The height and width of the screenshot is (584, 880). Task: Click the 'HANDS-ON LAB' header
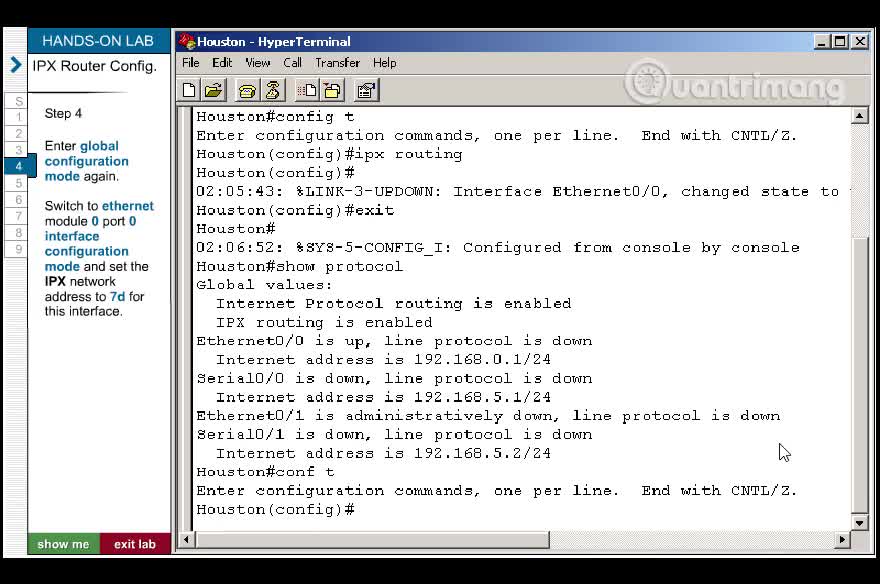click(98, 41)
